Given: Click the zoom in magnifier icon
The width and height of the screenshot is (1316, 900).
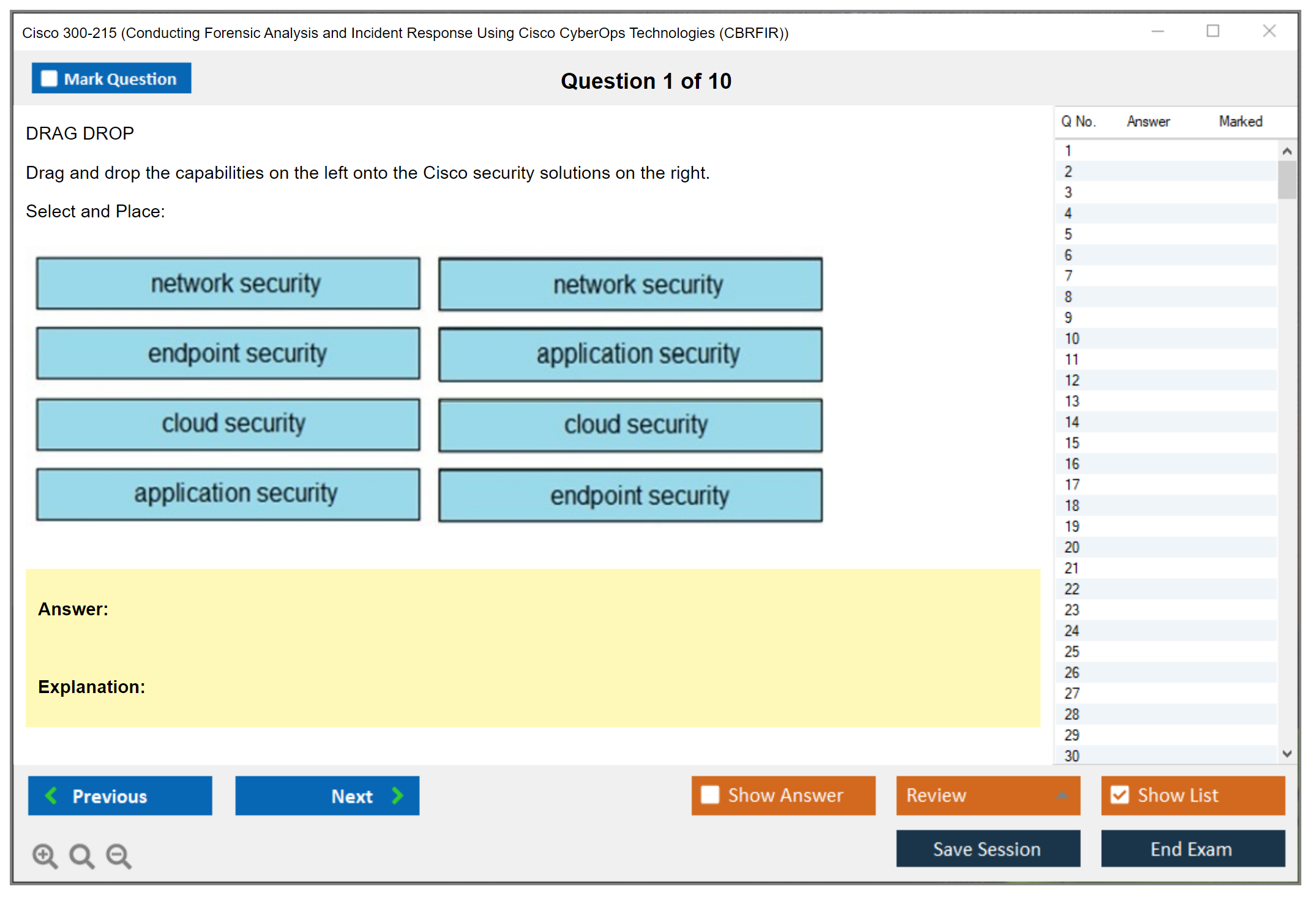Looking at the screenshot, I should click(45, 855).
